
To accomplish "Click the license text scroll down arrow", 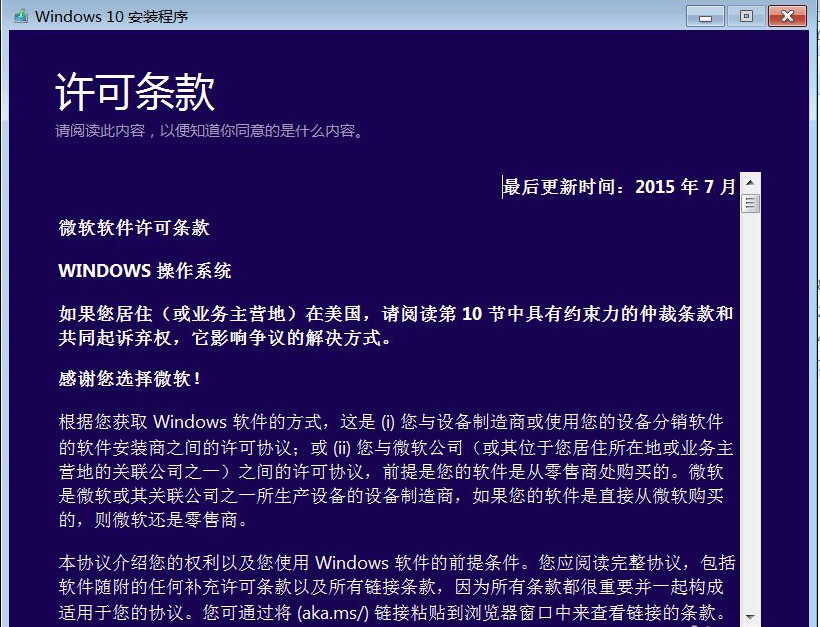I will point(750,617).
